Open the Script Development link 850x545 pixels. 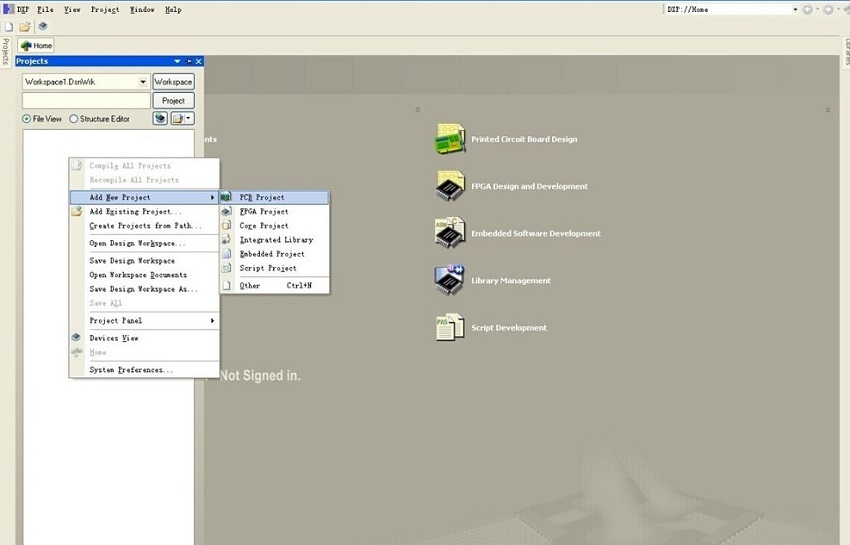(509, 328)
